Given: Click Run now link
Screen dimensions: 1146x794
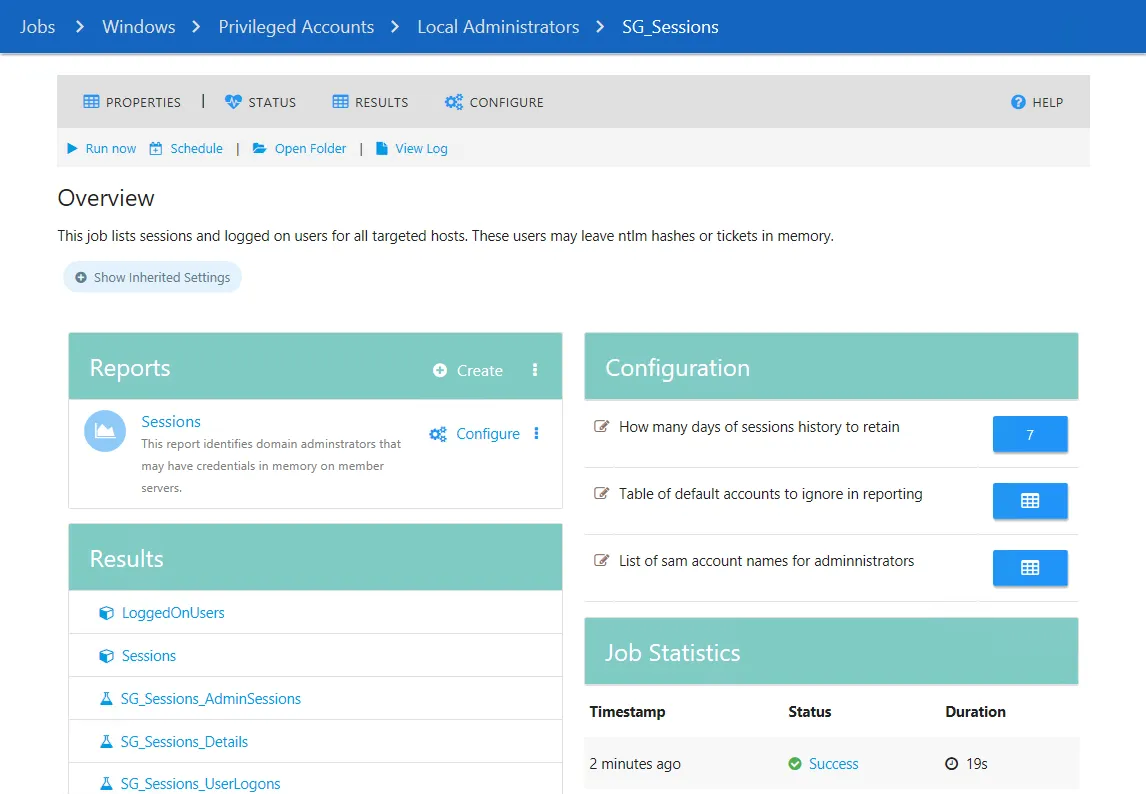Looking at the screenshot, I should [110, 148].
